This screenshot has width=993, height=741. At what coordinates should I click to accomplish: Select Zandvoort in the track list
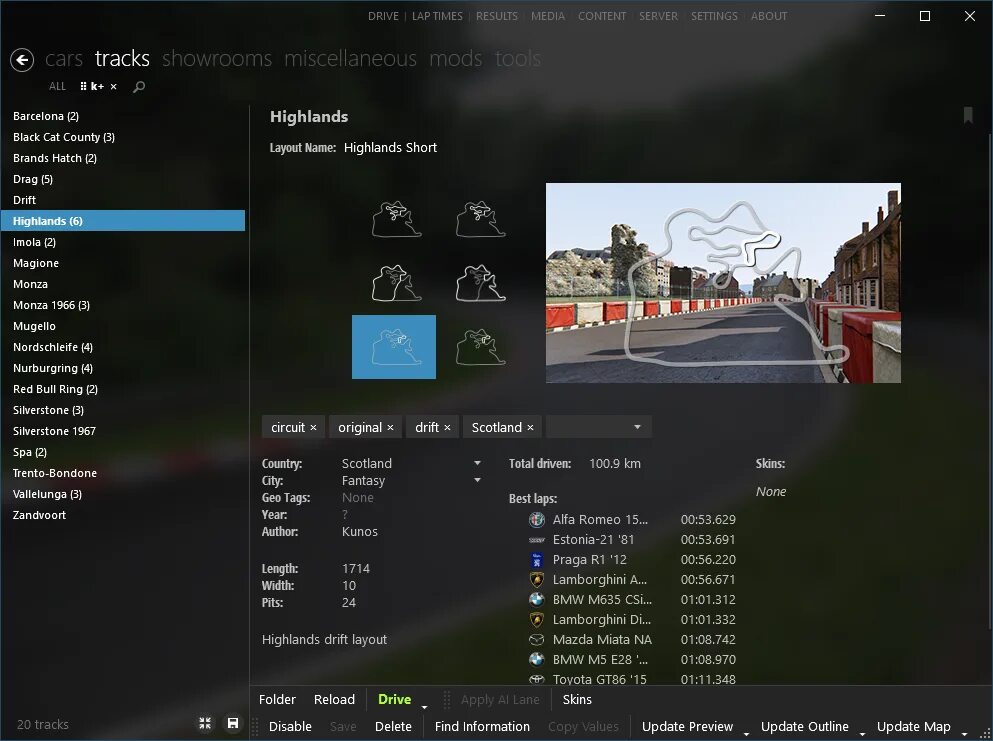[x=122, y=516]
